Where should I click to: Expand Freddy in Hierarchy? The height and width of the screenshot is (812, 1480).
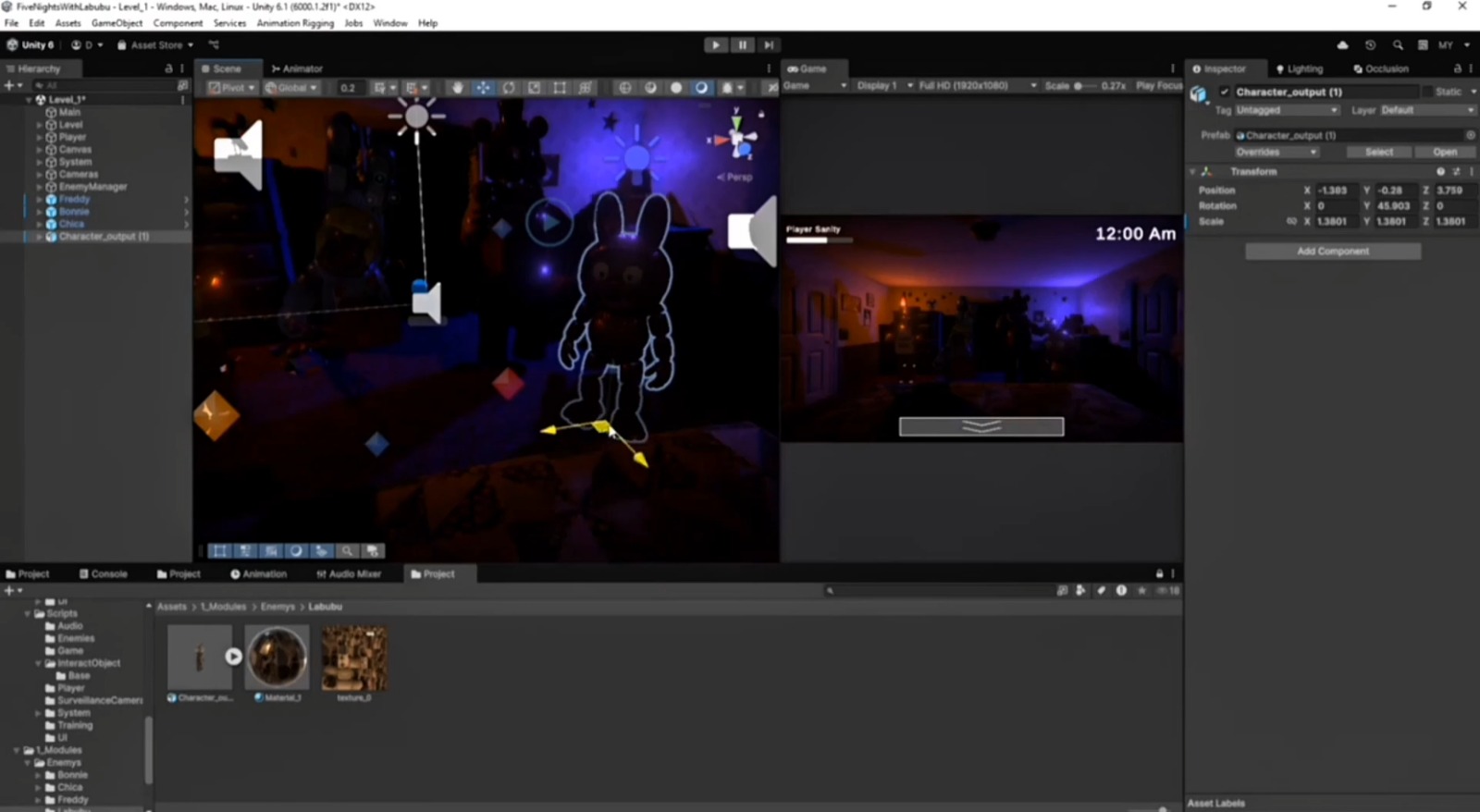click(39, 199)
